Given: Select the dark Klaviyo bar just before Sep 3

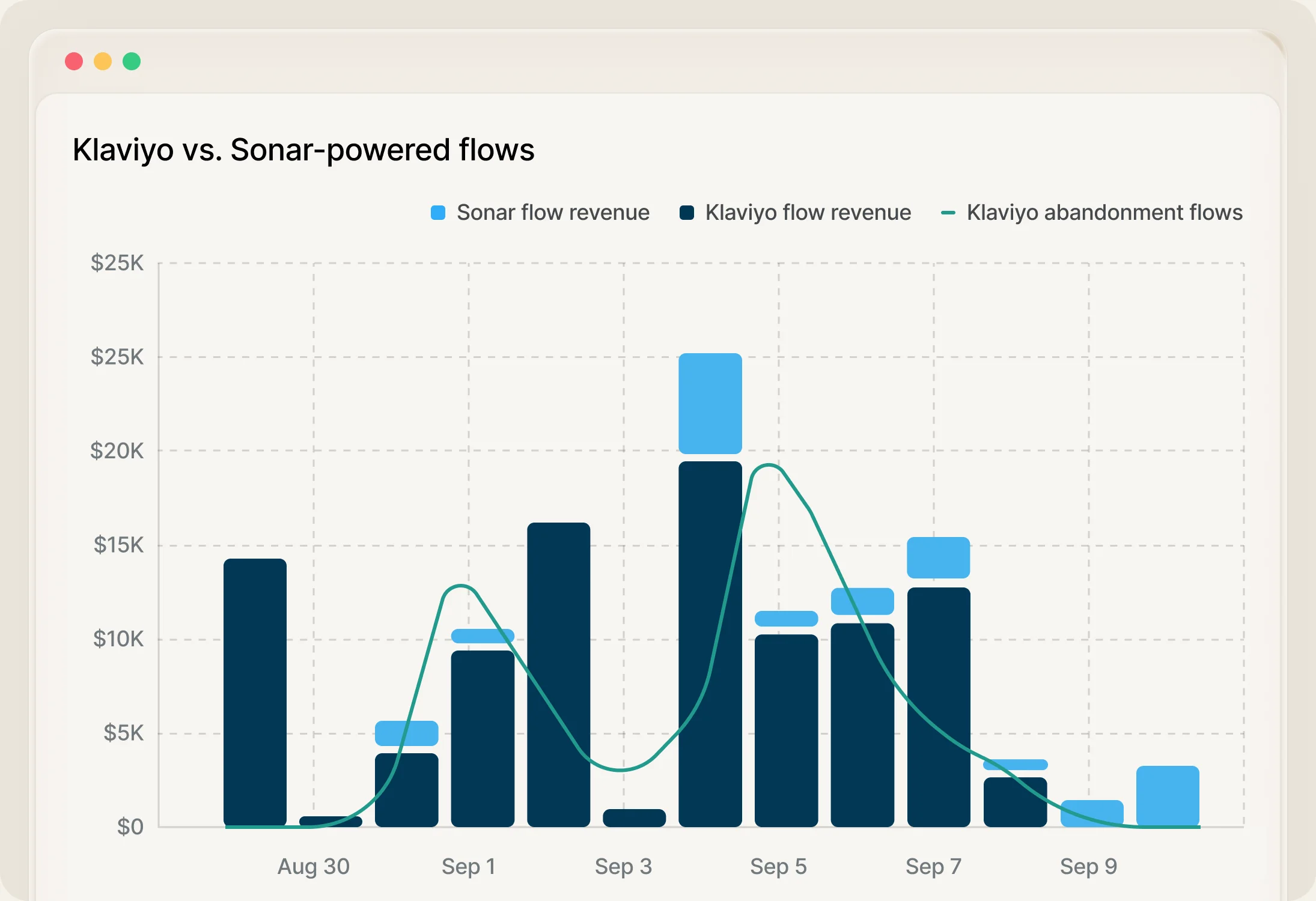Looking at the screenshot, I should click(559, 675).
